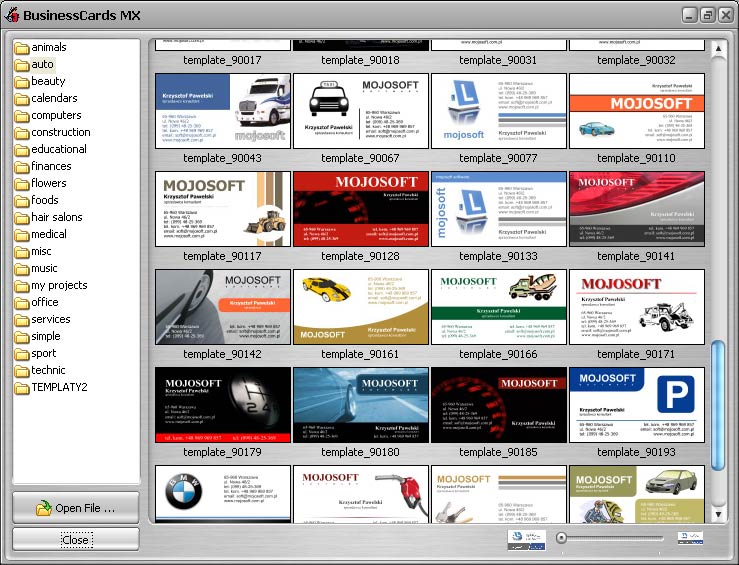This screenshot has width=739, height=565.
Task: Select the bulldozer card template_90117
Action: click(223, 209)
